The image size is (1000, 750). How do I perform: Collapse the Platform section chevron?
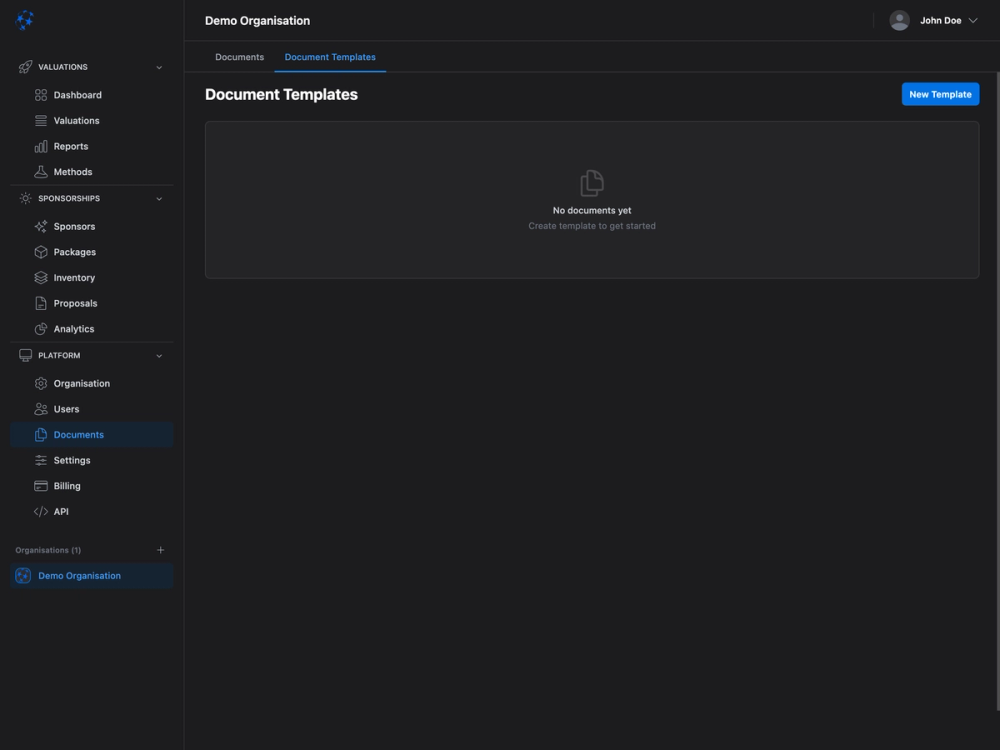pos(158,354)
